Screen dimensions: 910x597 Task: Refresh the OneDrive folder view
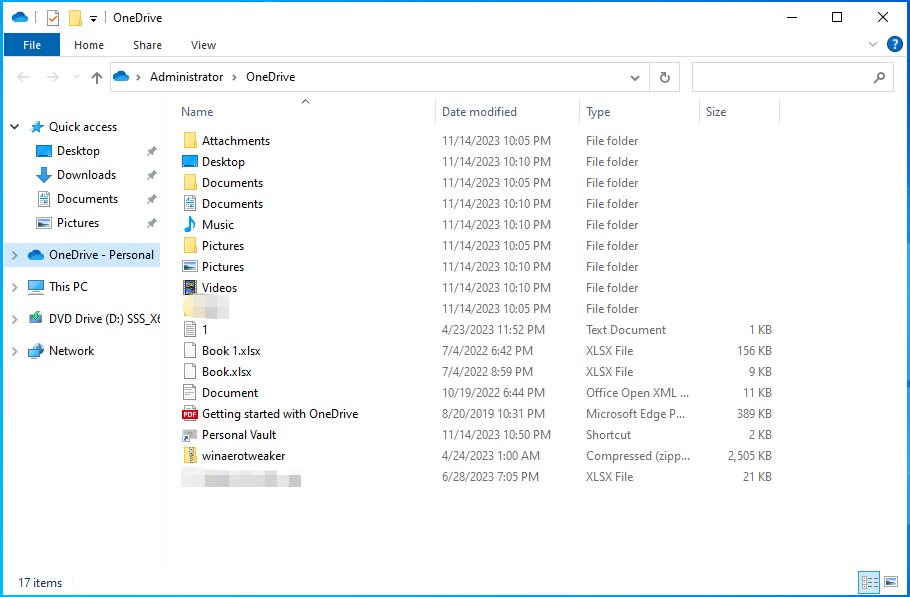665,78
